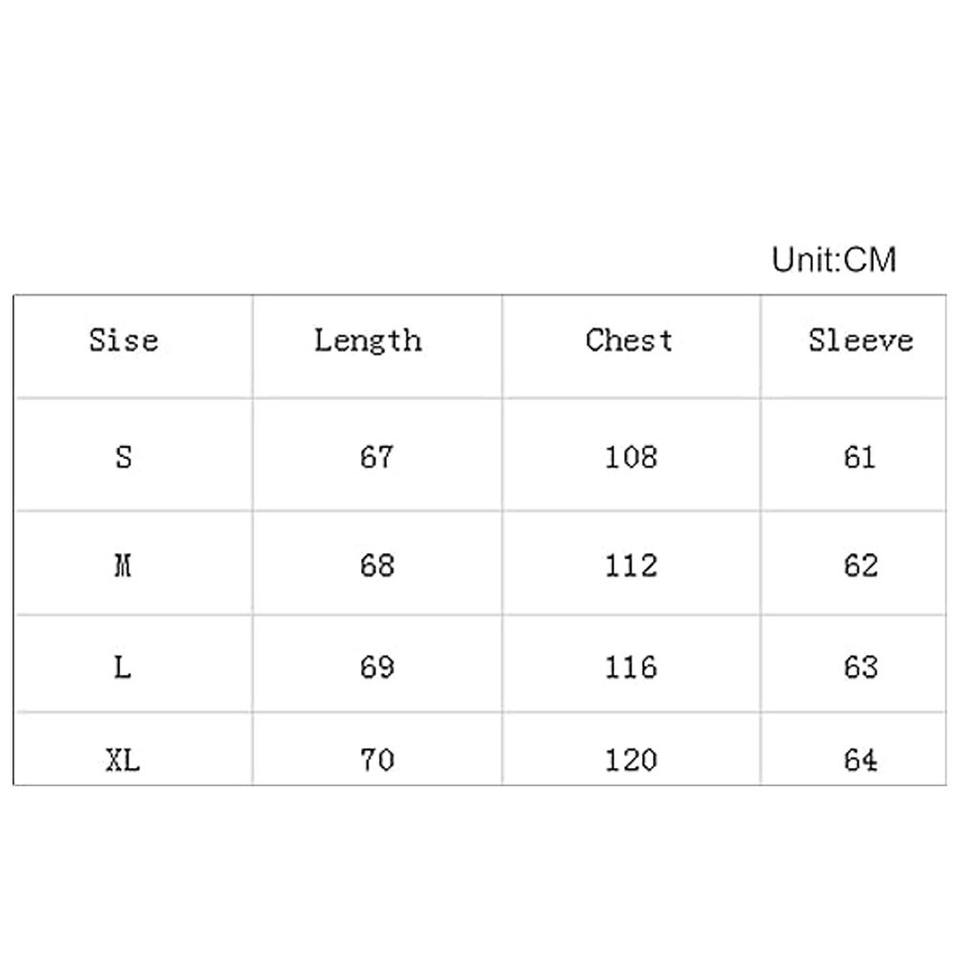Click length value 70 for size XL
Image resolution: width=960 pixels, height=960 pixels.
tap(377, 761)
